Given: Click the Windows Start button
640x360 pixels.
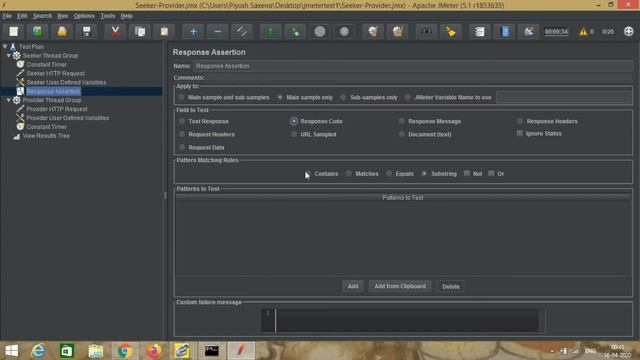Looking at the screenshot, I should point(11,351).
